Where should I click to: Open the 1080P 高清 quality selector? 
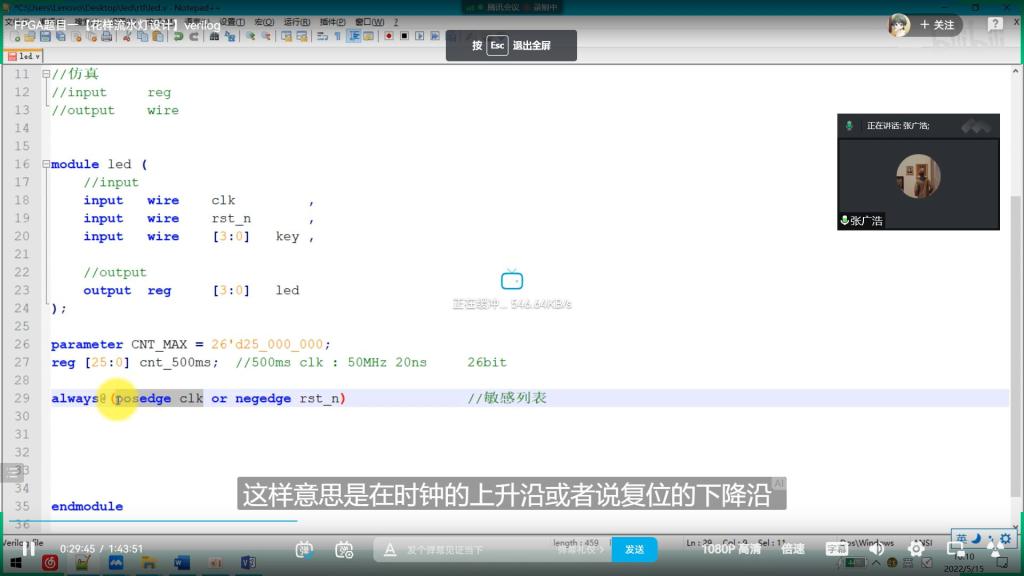coord(731,549)
